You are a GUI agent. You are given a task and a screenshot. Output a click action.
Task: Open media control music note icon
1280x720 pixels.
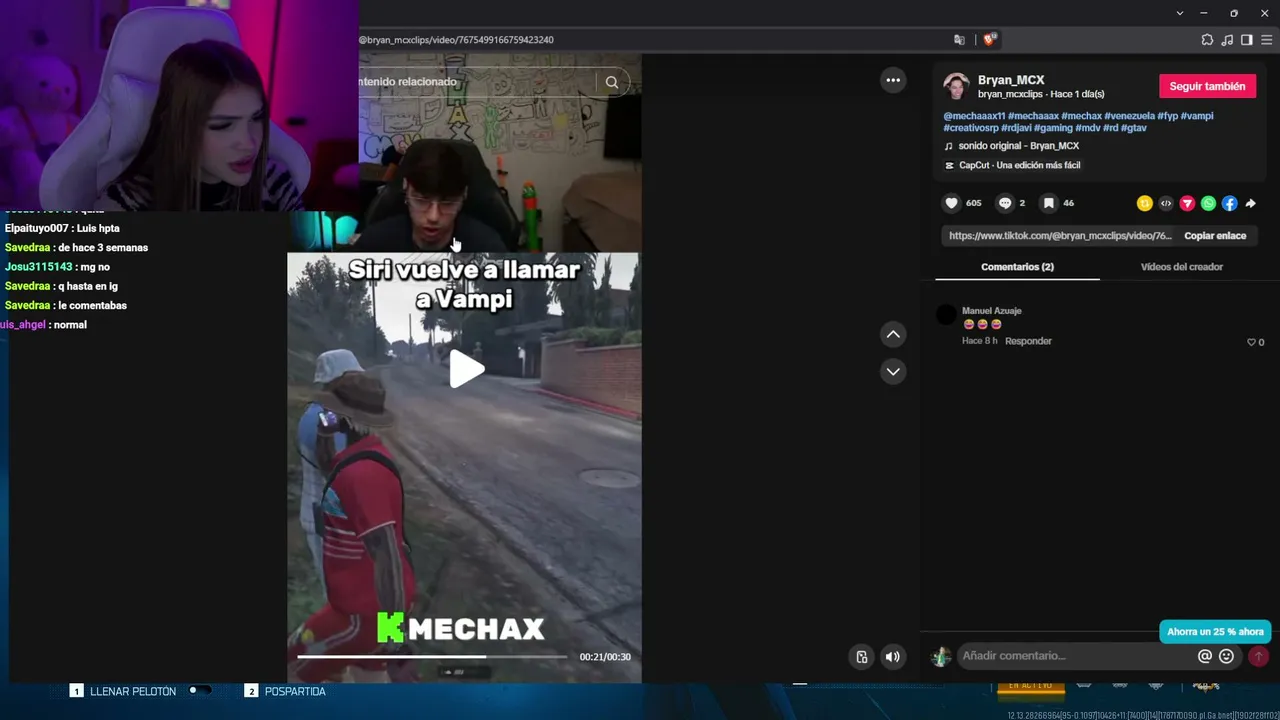[x=1227, y=40]
